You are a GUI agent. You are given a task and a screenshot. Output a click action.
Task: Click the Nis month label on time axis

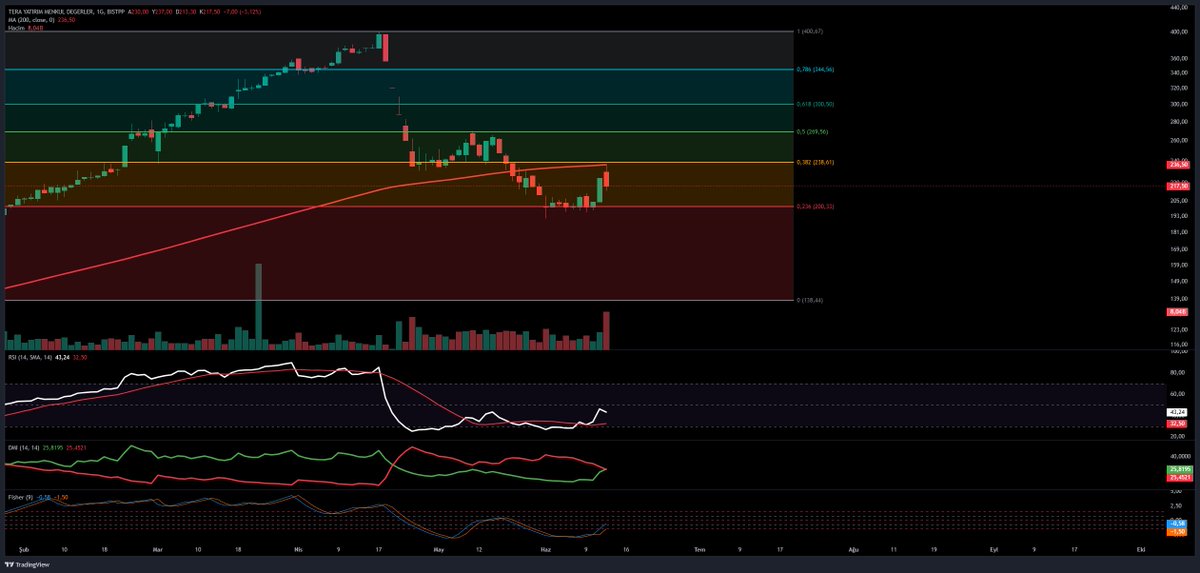point(299,549)
